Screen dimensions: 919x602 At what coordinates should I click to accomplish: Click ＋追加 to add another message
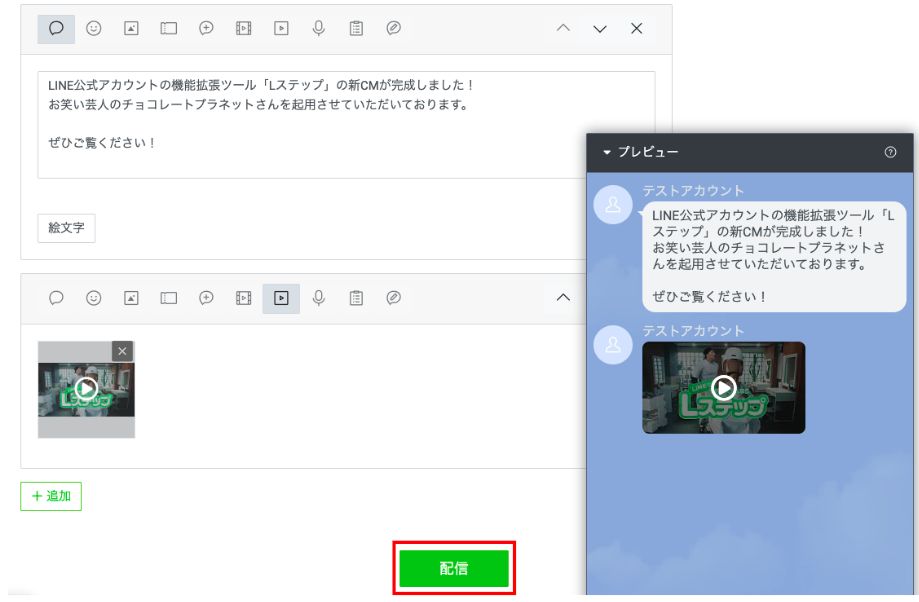click(x=50, y=496)
